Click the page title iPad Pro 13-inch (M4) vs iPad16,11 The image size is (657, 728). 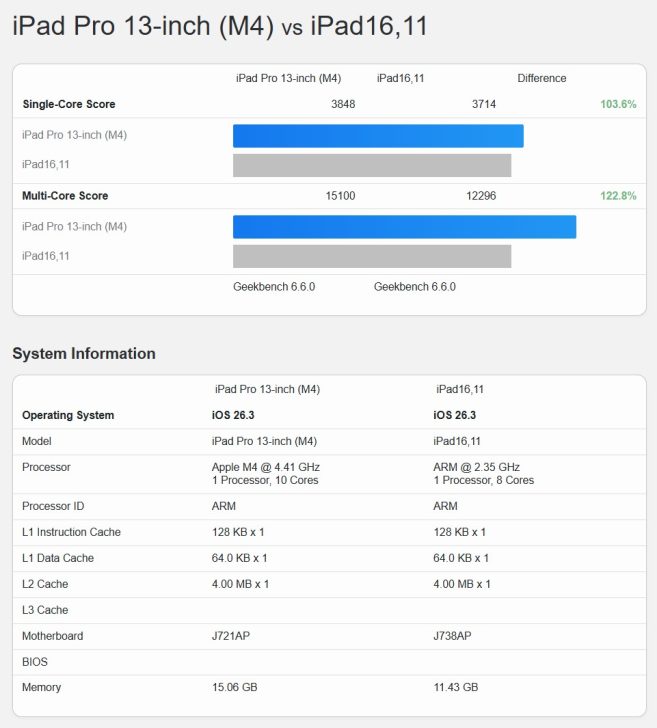tap(220, 26)
